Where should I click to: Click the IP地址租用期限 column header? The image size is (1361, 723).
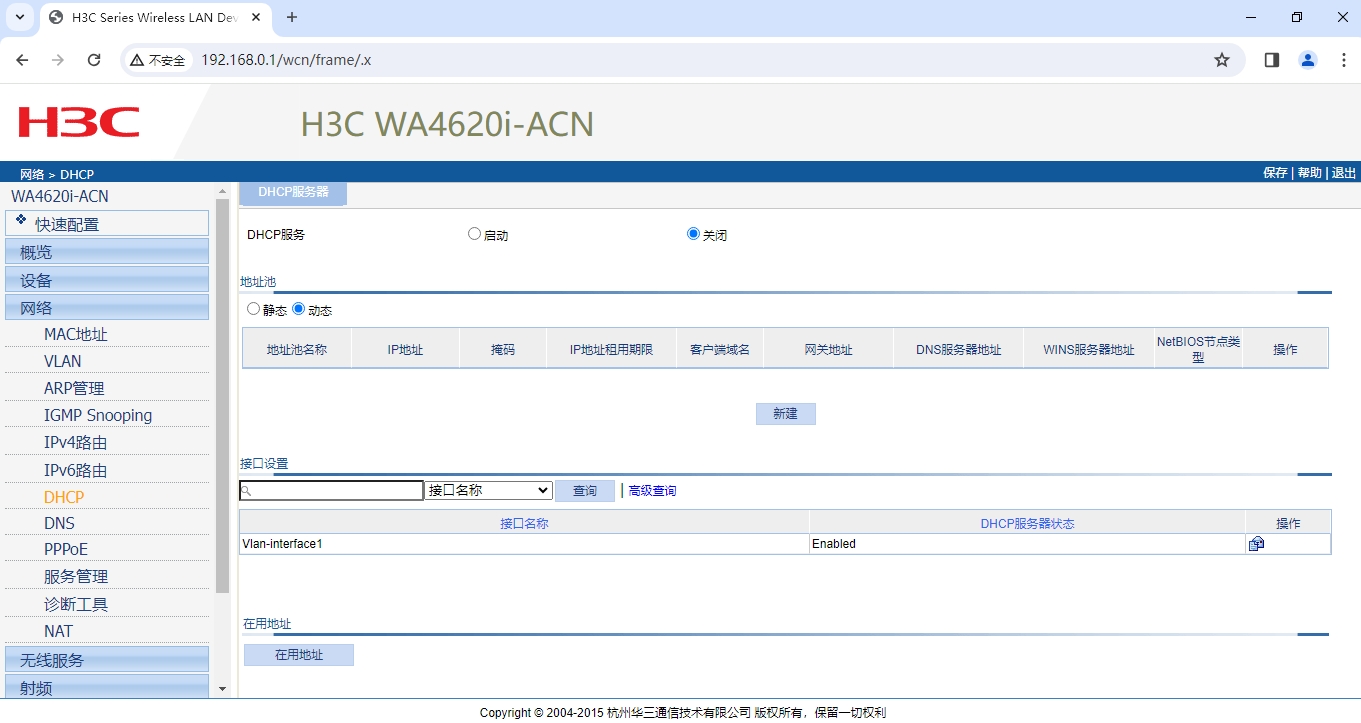[x=611, y=349]
